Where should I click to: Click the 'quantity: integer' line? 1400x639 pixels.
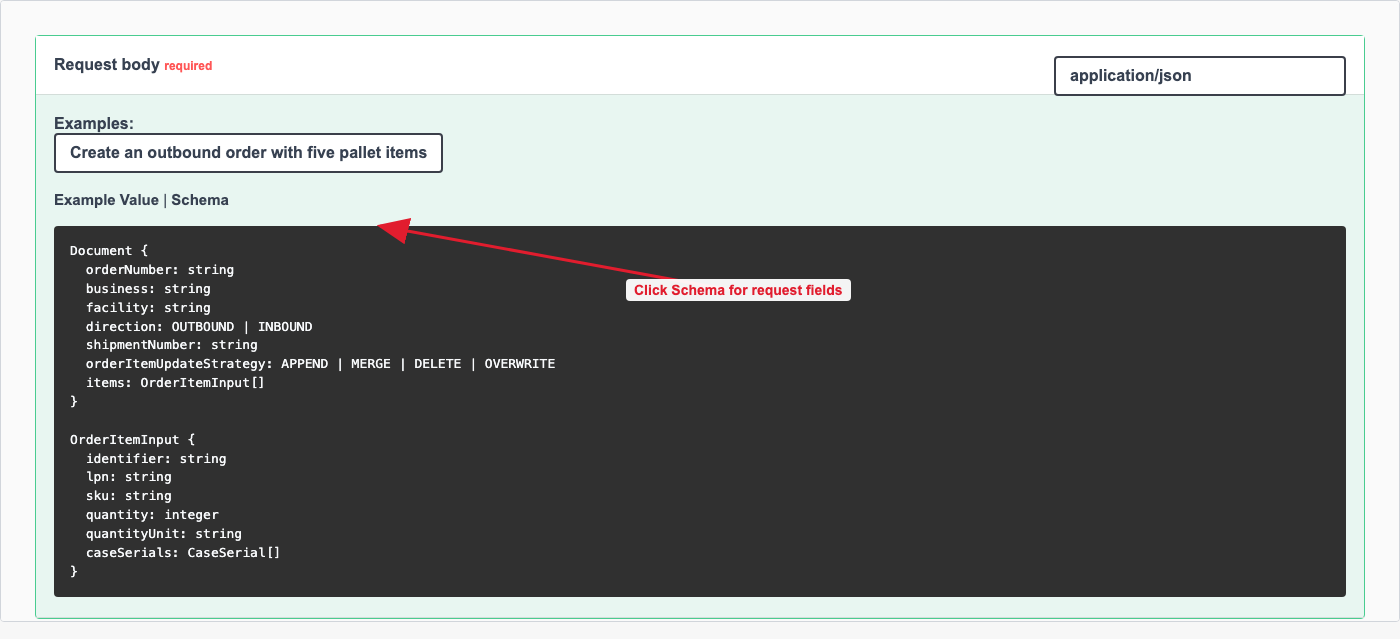tap(152, 515)
